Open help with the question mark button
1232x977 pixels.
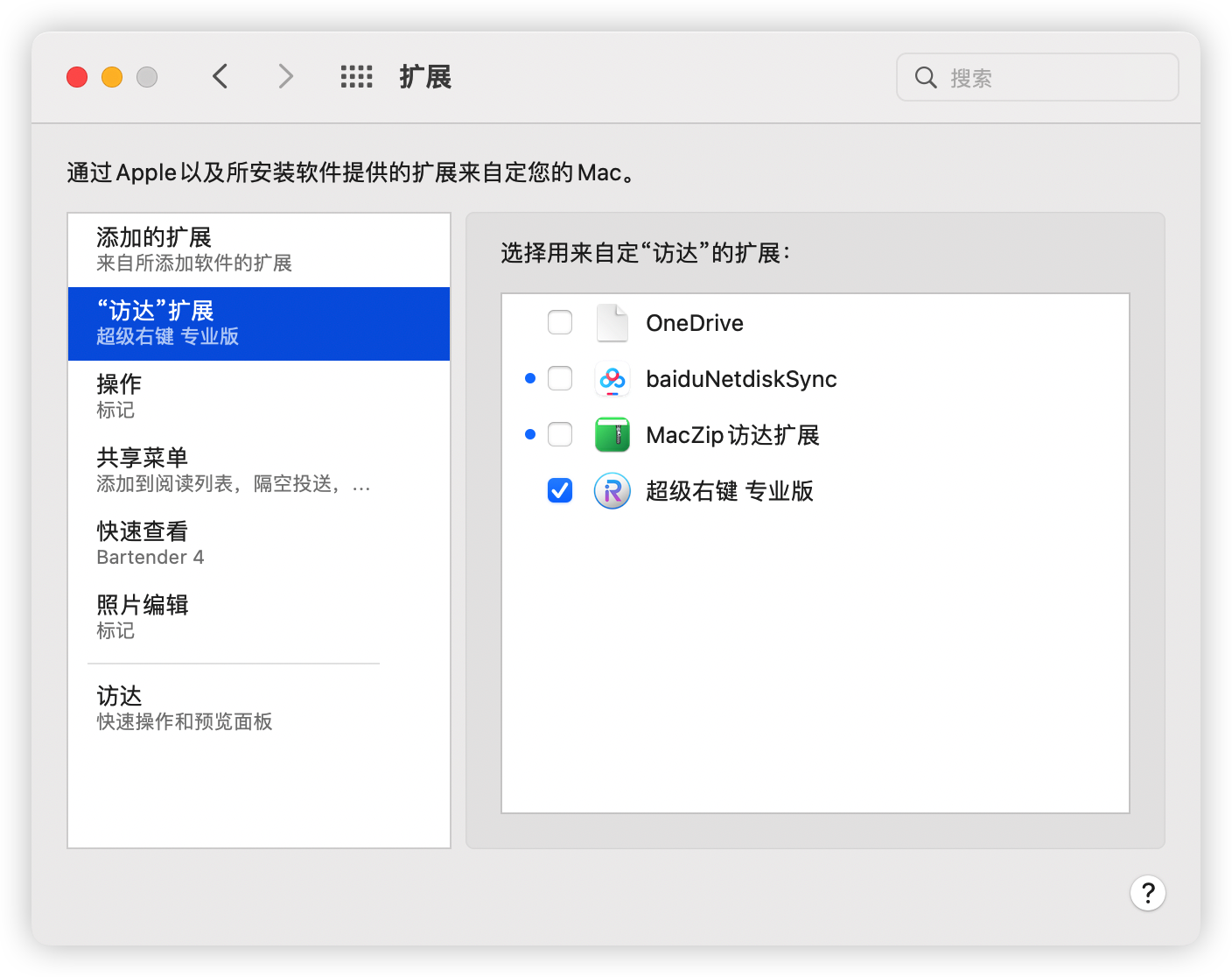[1148, 893]
